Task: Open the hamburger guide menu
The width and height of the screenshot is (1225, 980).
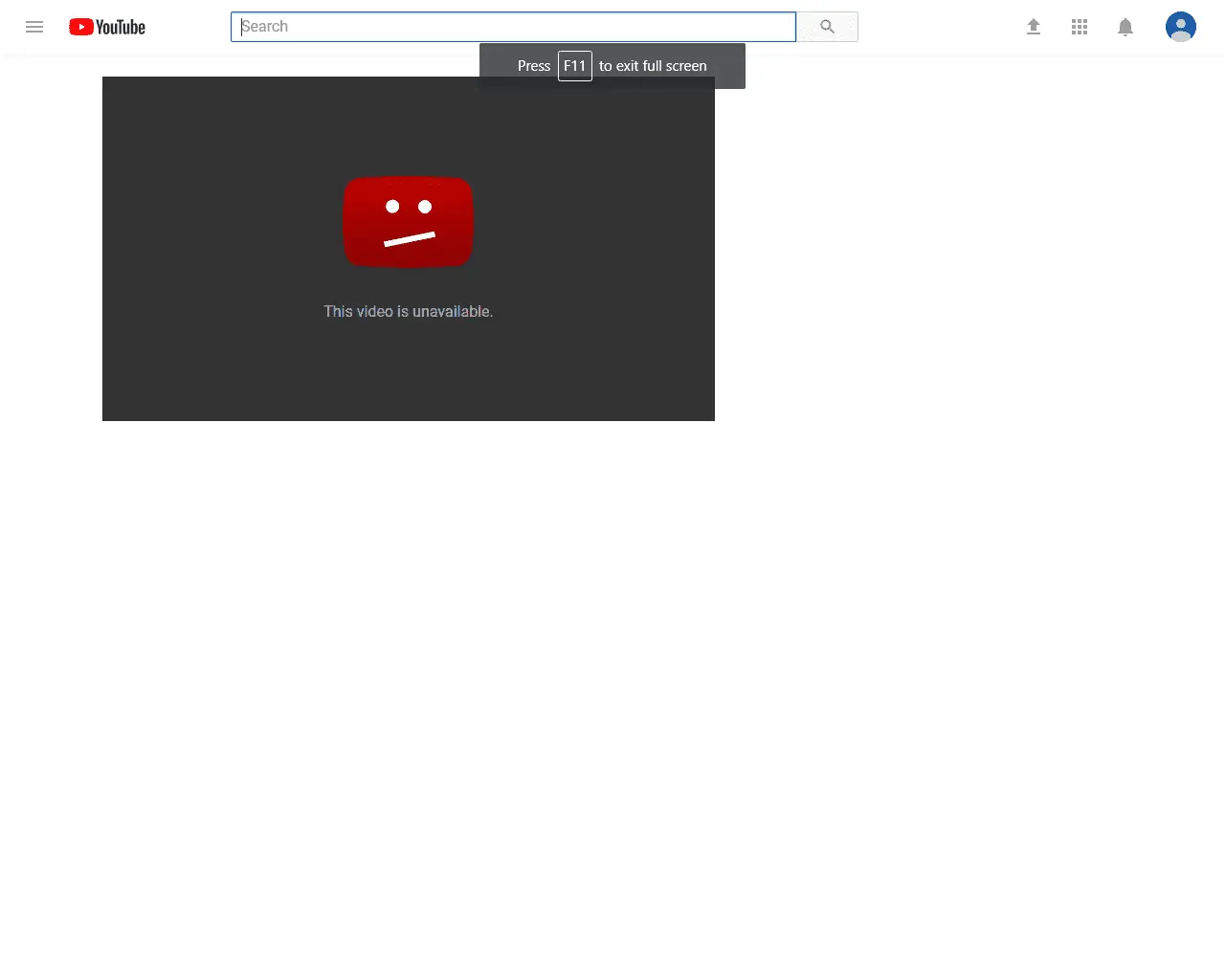Action: click(x=34, y=27)
